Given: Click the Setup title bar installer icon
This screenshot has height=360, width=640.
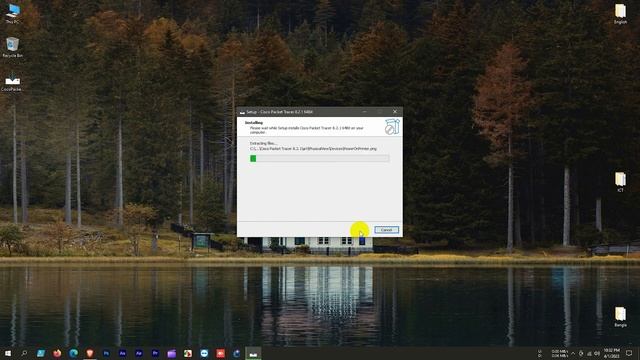Looking at the screenshot, I should coord(242,112).
